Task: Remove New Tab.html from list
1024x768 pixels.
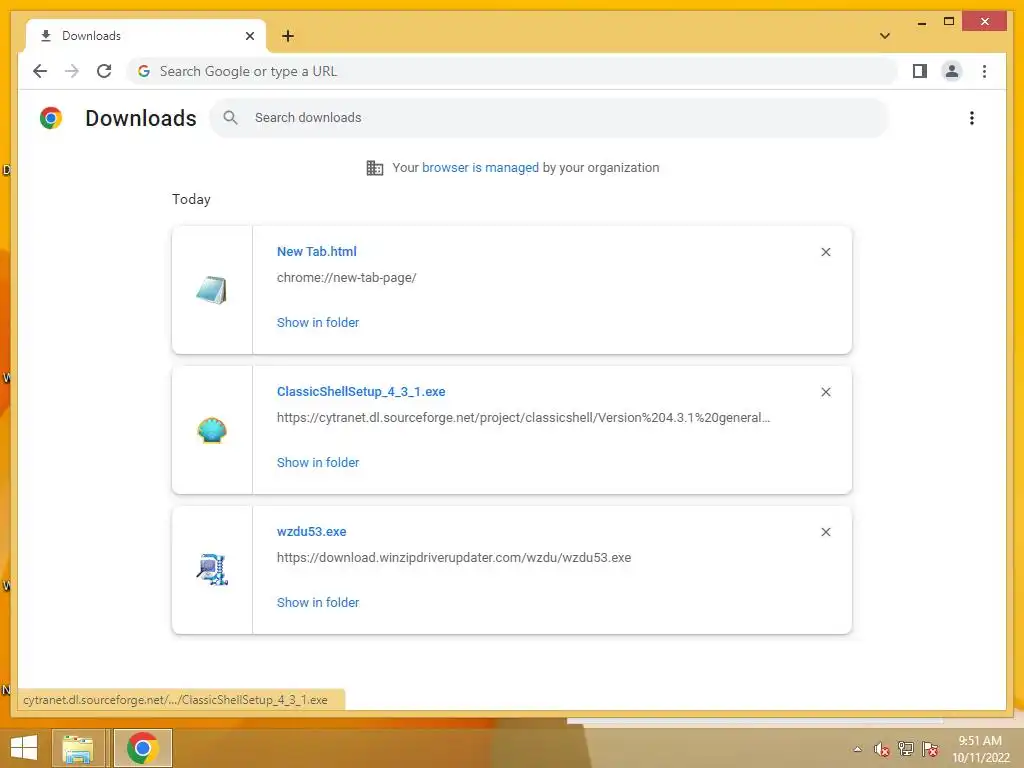Action: (825, 252)
